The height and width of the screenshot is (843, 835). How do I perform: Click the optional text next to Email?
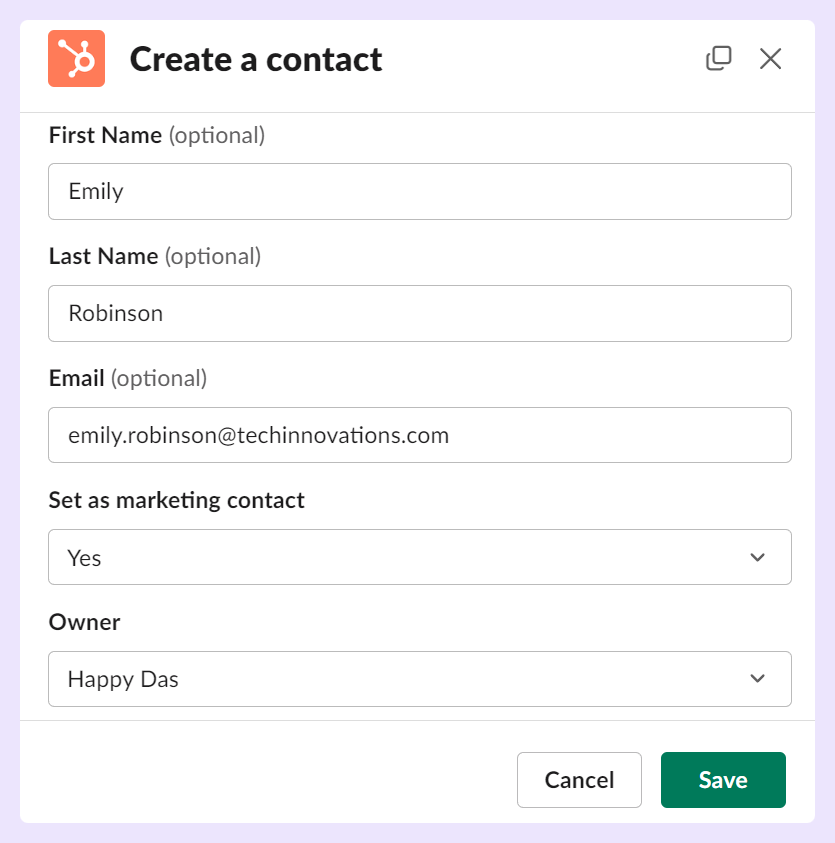pos(159,378)
